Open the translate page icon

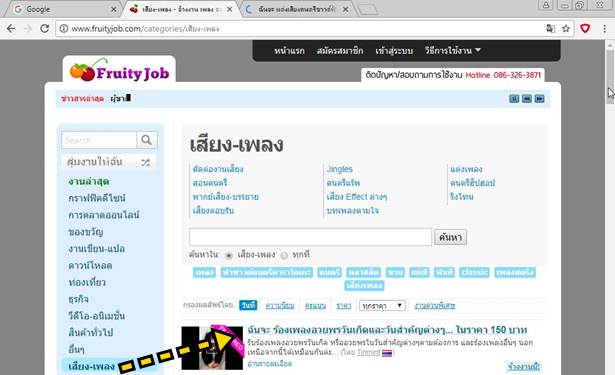pyautogui.click(x=551, y=29)
